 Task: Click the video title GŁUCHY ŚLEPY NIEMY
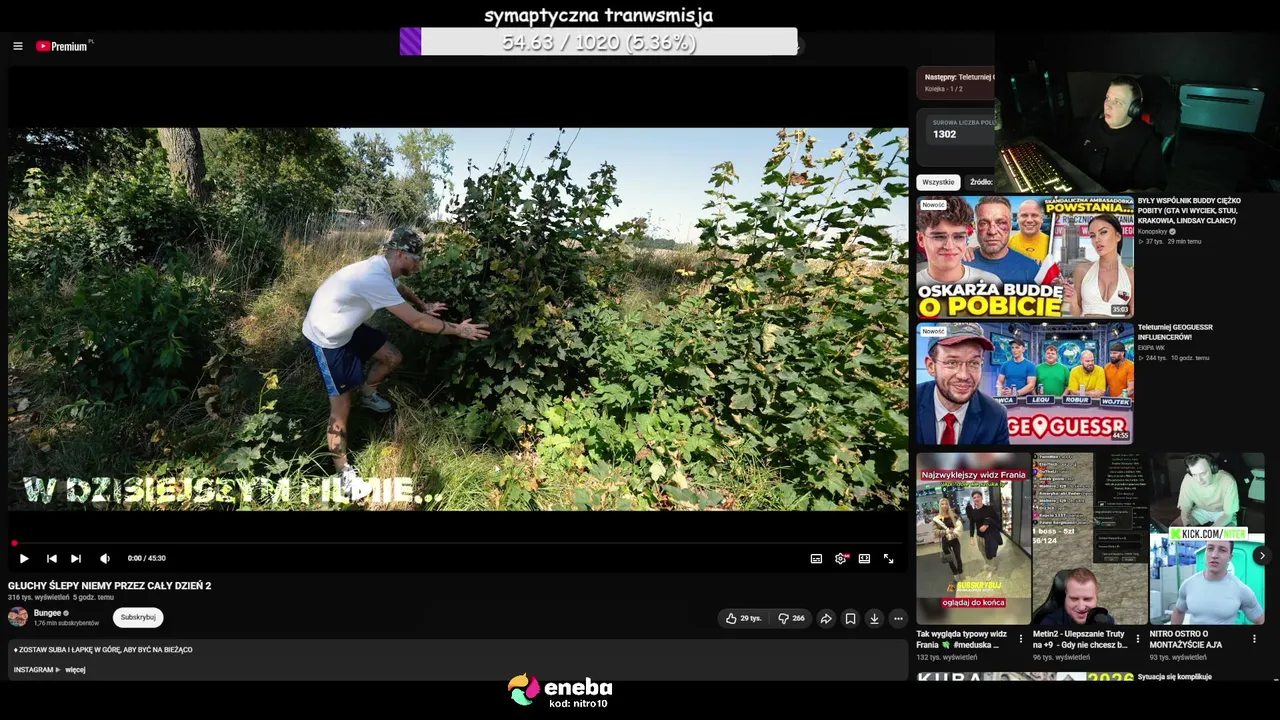(x=110, y=586)
